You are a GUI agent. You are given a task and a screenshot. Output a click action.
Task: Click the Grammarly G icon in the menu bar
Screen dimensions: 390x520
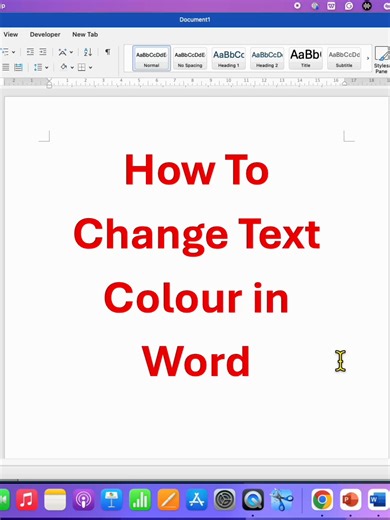[x=349, y=6]
